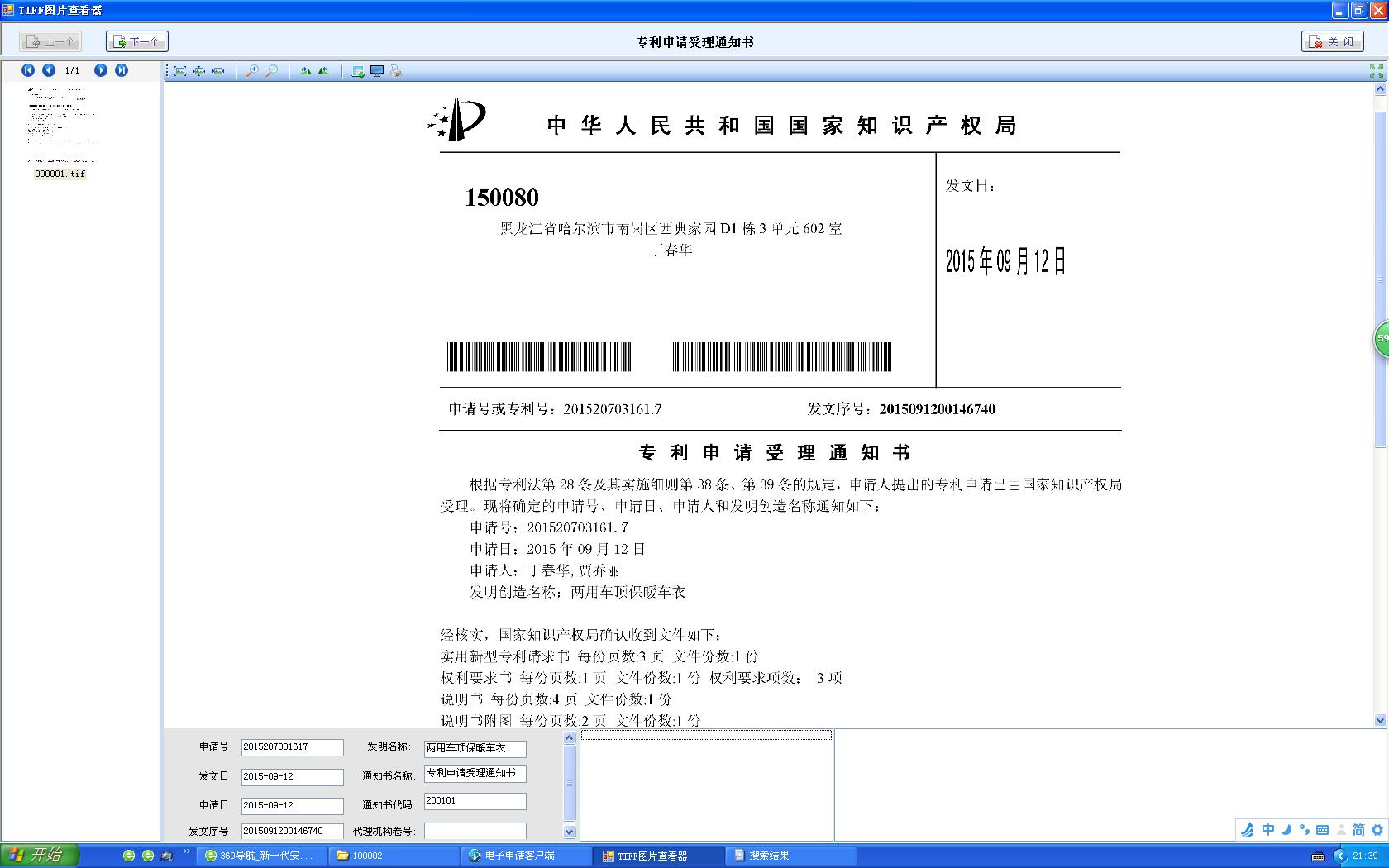The height and width of the screenshot is (868, 1389).
Task: Click the full screen monitor icon
Action: click(377, 71)
